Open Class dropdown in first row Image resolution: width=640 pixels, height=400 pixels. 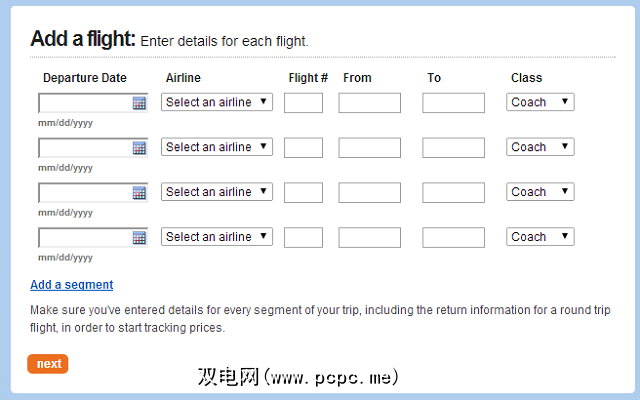[x=540, y=102]
